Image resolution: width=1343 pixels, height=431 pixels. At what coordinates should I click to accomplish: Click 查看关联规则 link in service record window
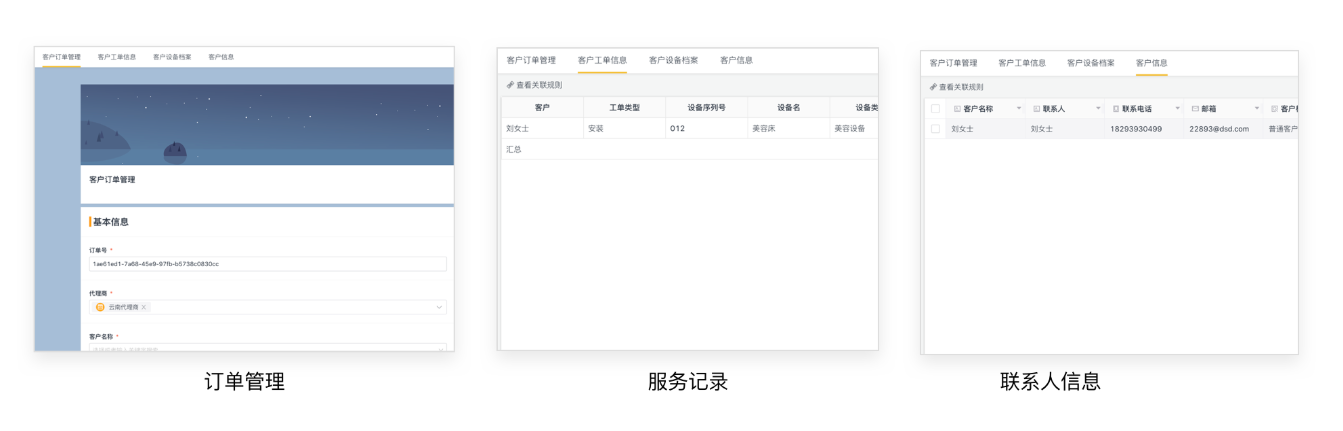[x=539, y=85]
